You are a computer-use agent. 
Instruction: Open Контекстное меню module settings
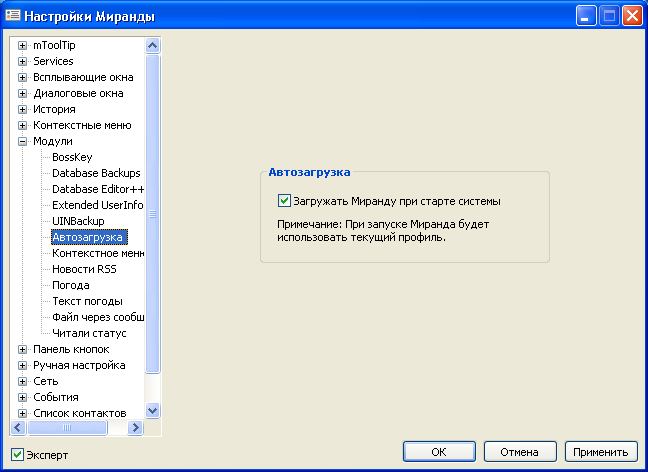coord(98,253)
